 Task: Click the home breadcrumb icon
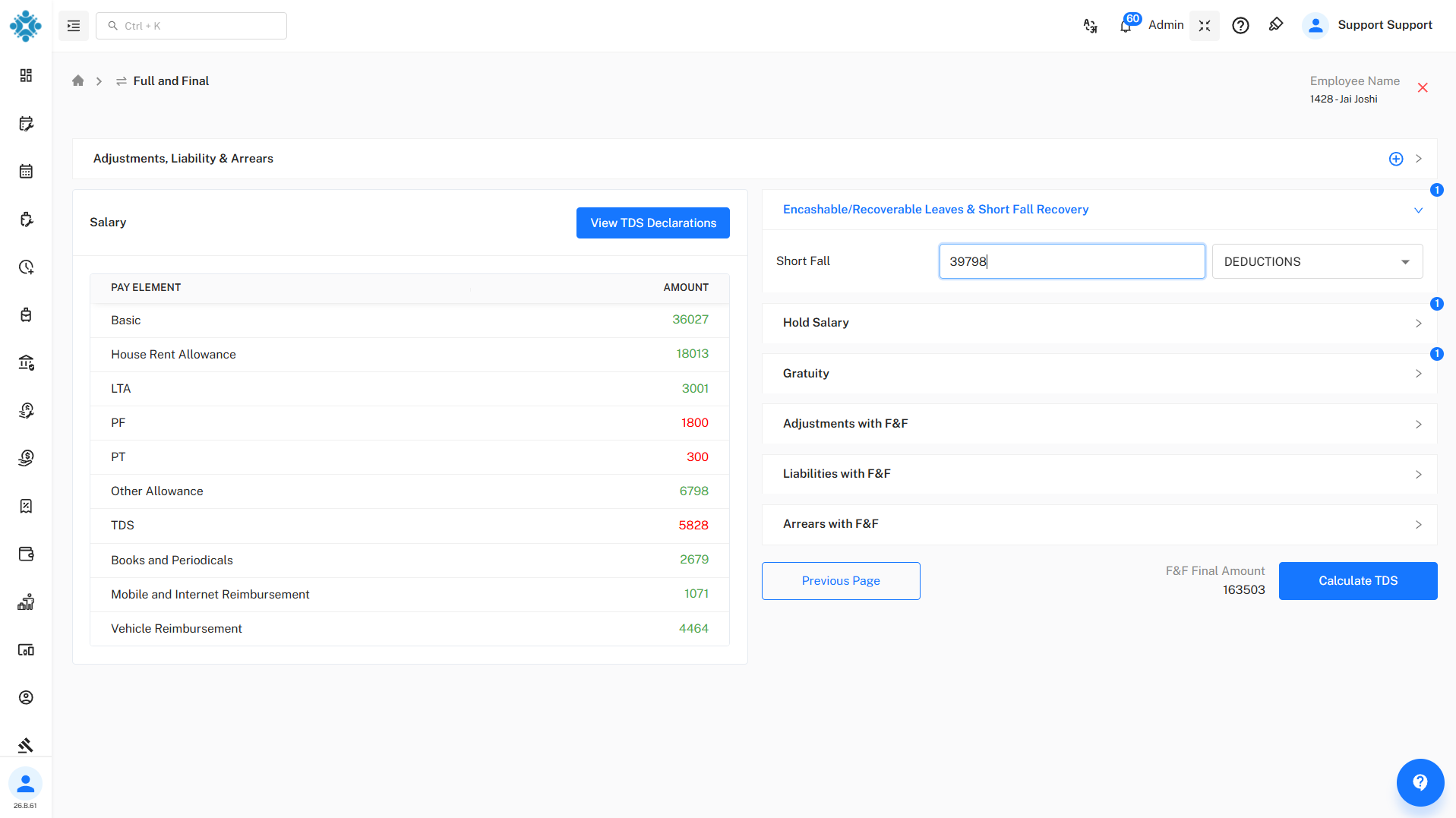[77, 81]
